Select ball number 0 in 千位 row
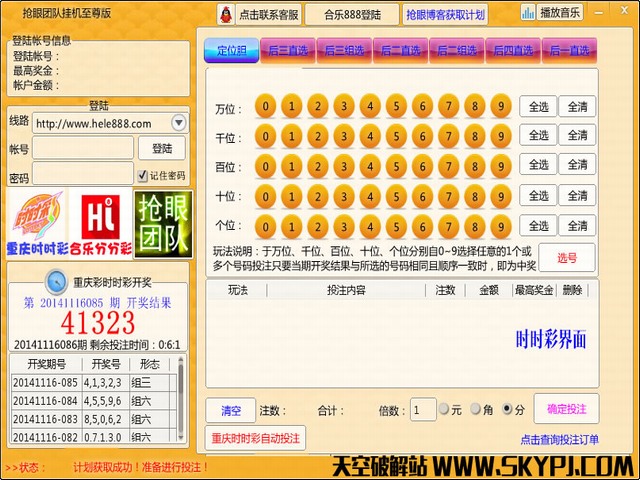 (x=265, y=136)
